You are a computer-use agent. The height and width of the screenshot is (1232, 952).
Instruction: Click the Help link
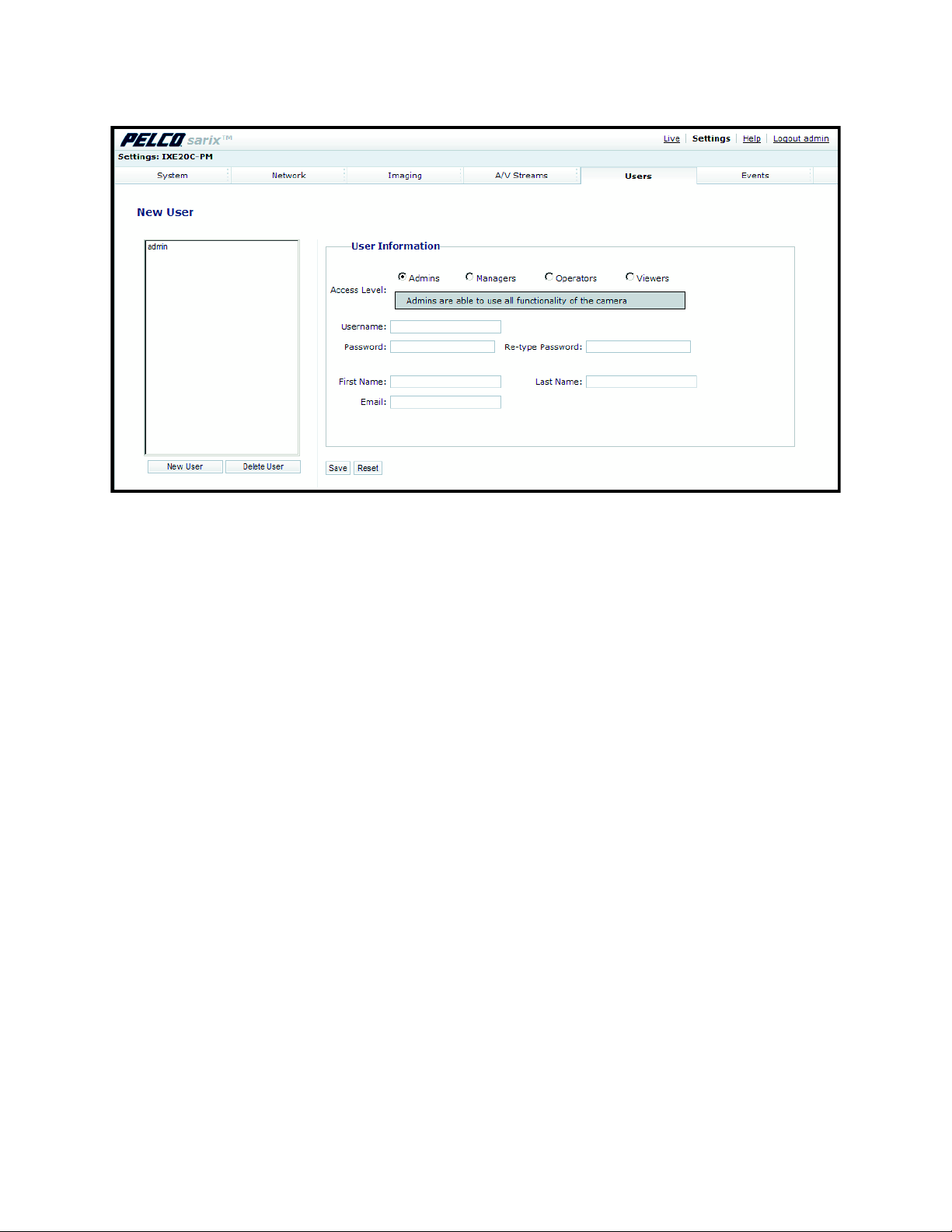[x=751, y=139]
